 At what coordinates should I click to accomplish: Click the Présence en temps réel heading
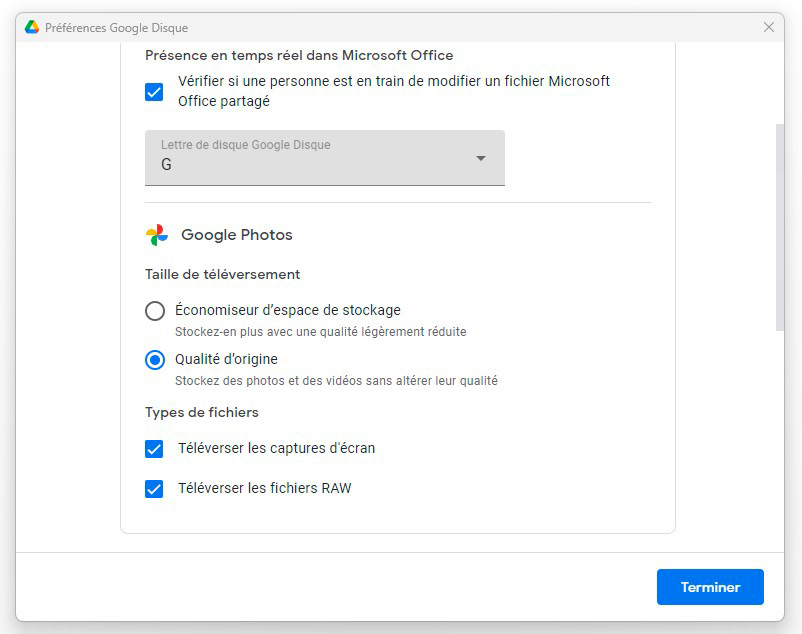click(x=299, y=55)
